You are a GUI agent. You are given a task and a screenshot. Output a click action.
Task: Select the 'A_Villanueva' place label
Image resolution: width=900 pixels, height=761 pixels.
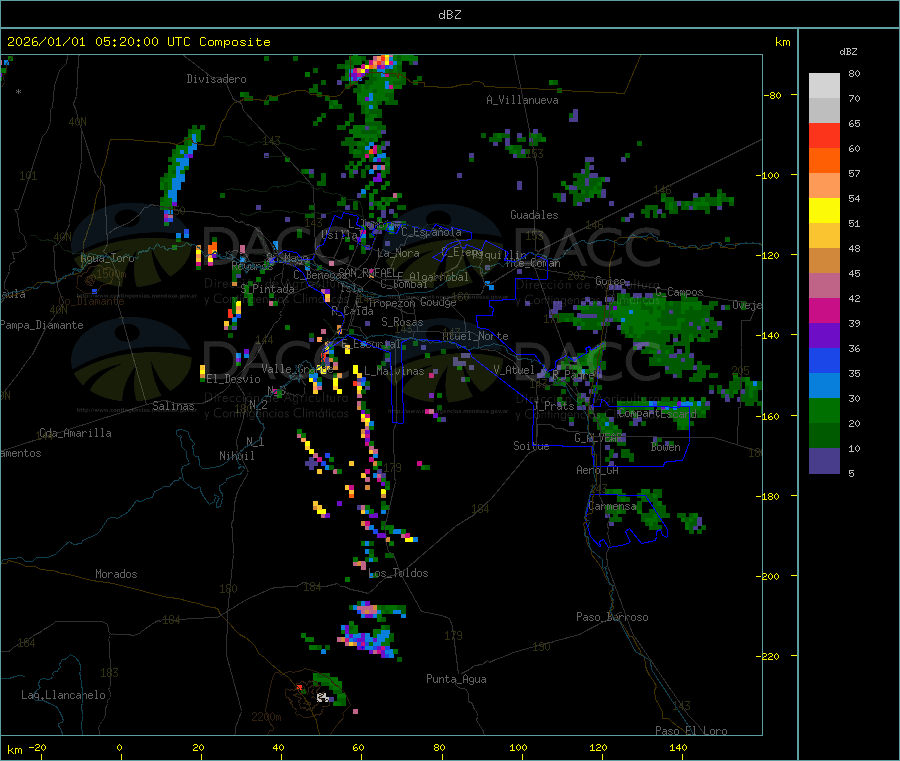click(522, 100)
